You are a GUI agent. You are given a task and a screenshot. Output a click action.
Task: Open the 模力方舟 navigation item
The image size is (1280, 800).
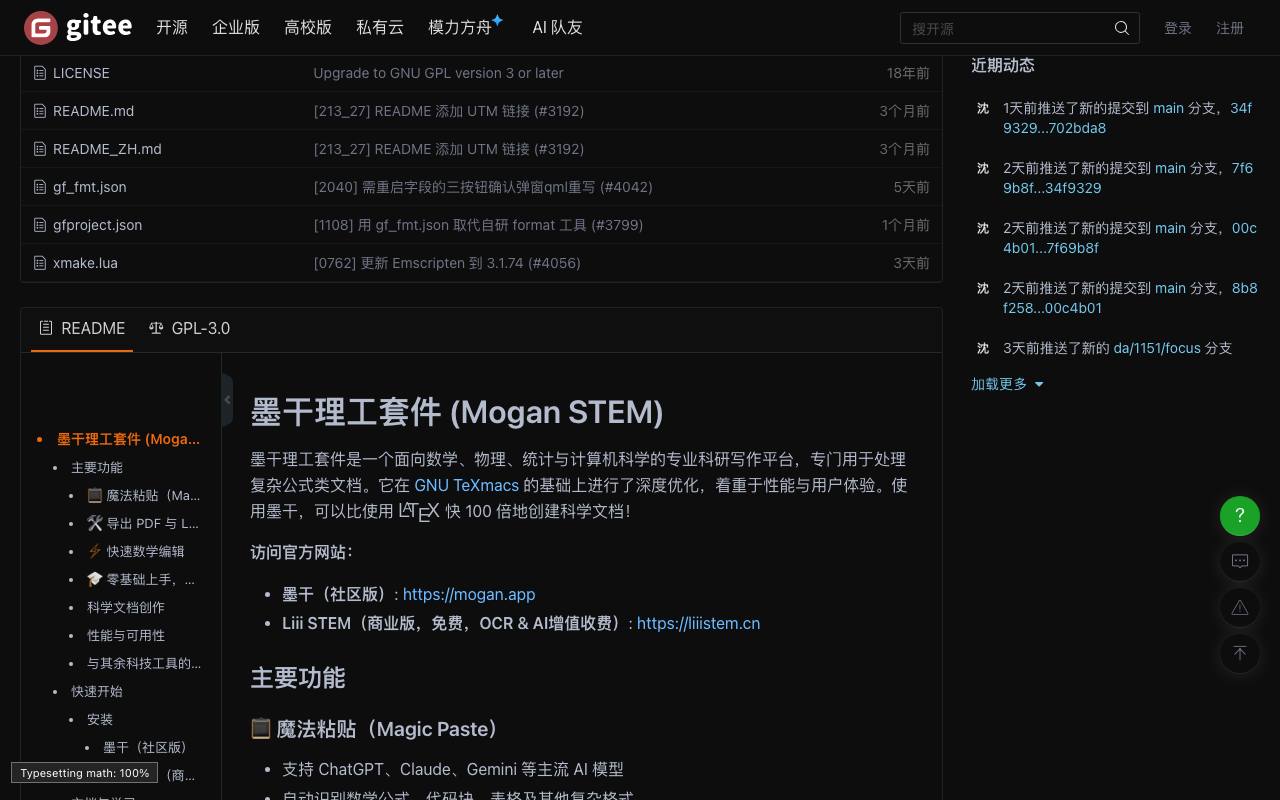coord(460,28)
